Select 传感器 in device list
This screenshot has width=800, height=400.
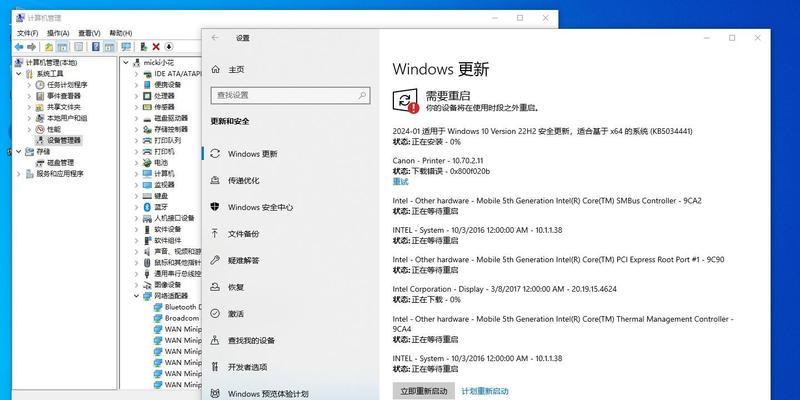[x=164, y=107]
